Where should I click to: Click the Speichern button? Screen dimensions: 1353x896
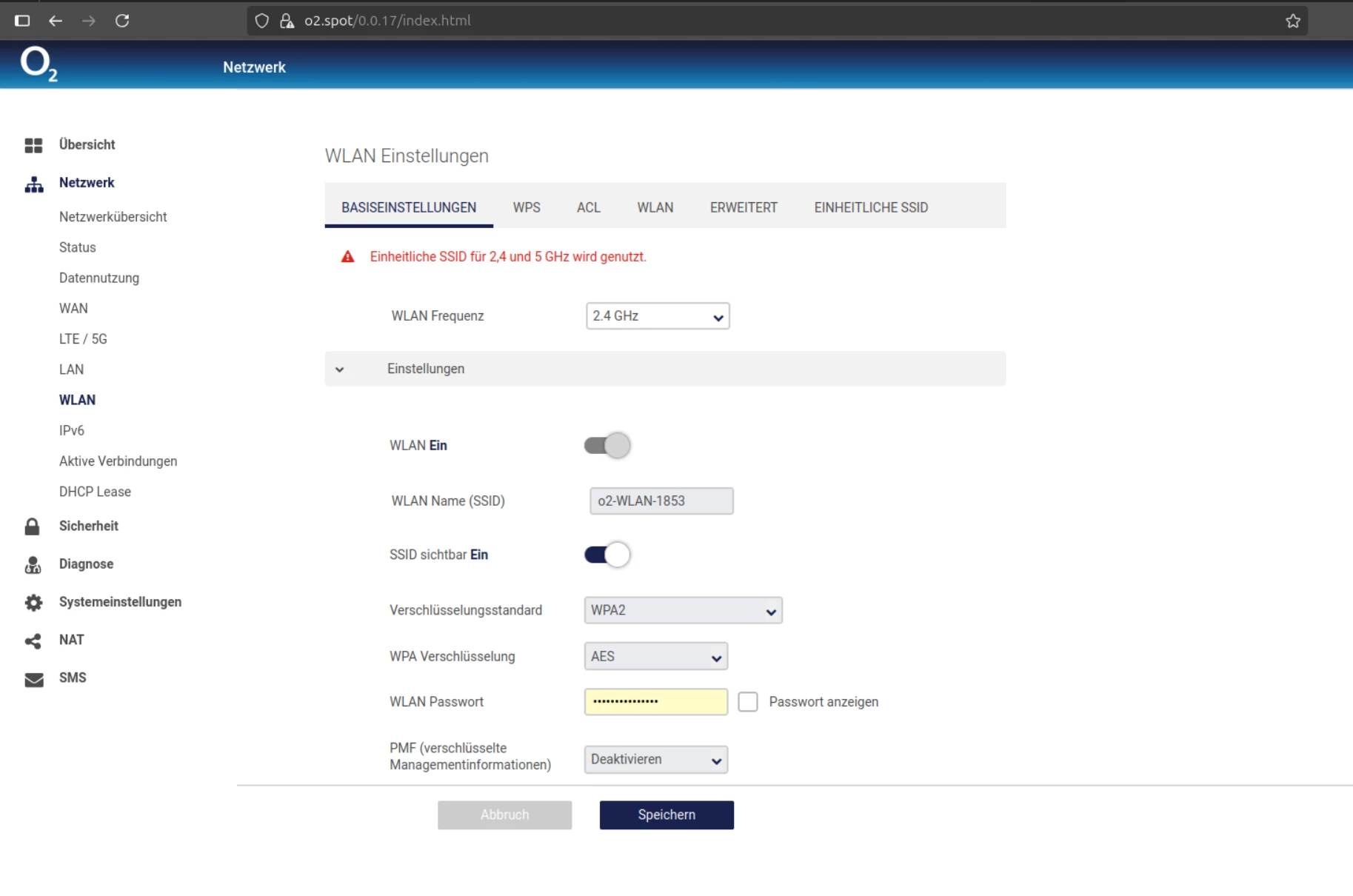[667, 815]
